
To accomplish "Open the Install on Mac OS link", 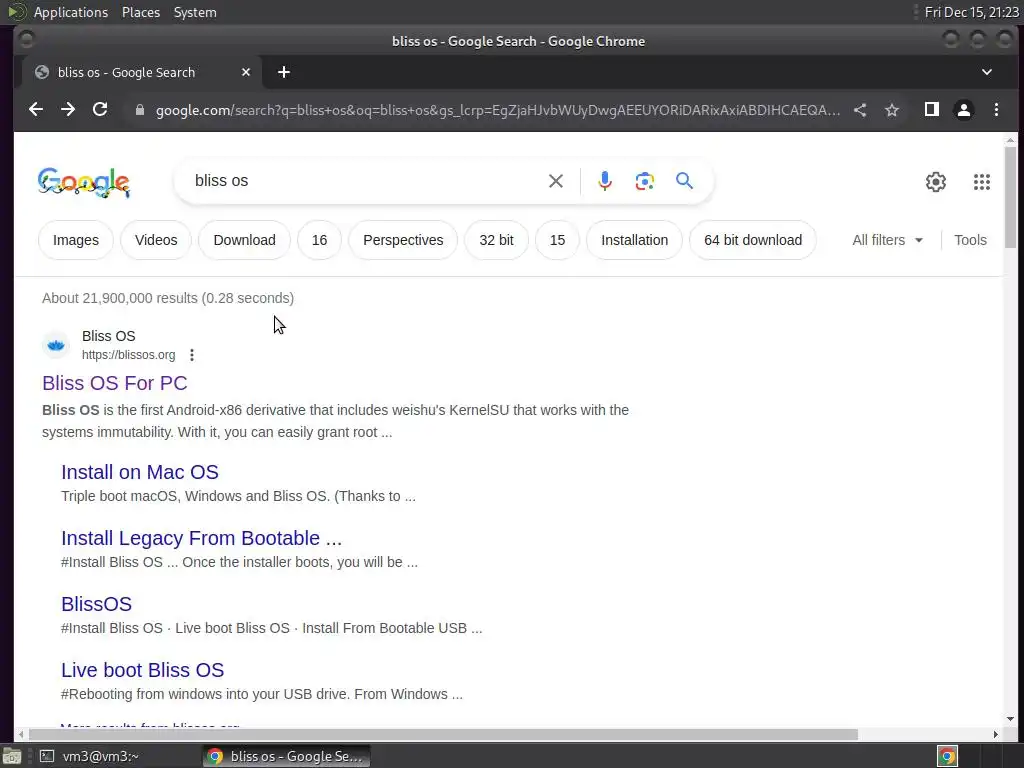I will 140,472.
